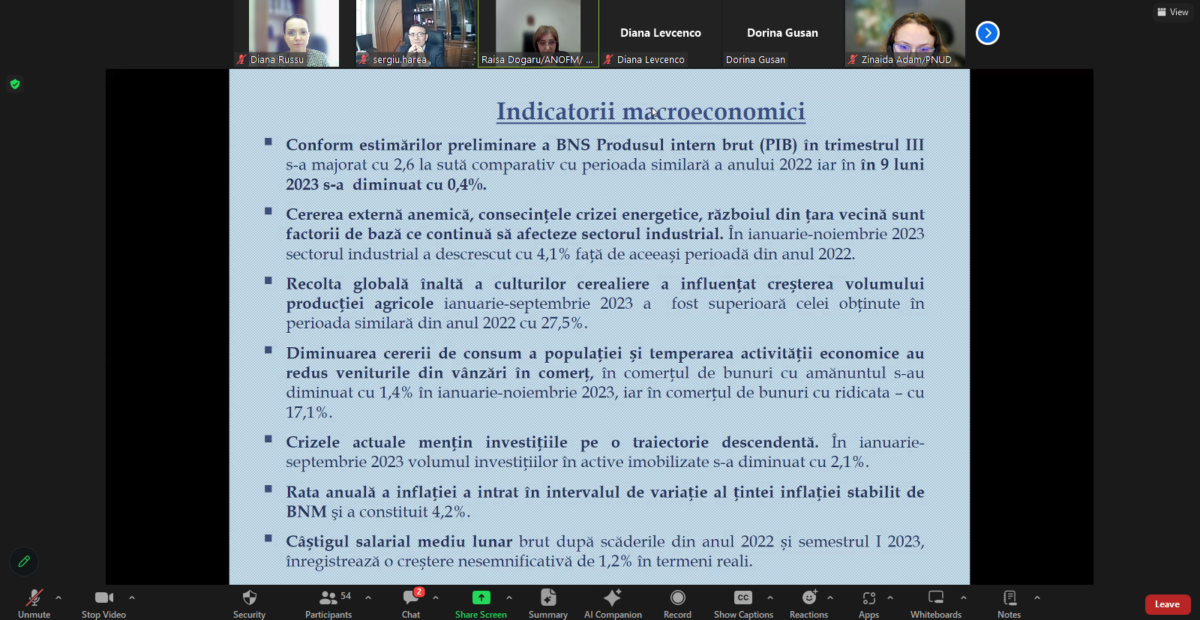Click the 'Recolta globală înaltă' bullet text

(604, 303)
